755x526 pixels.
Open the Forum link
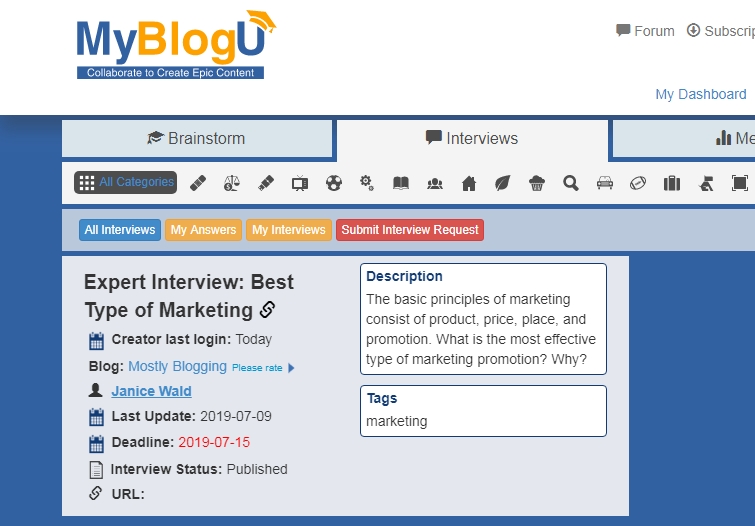coord(654,31)
